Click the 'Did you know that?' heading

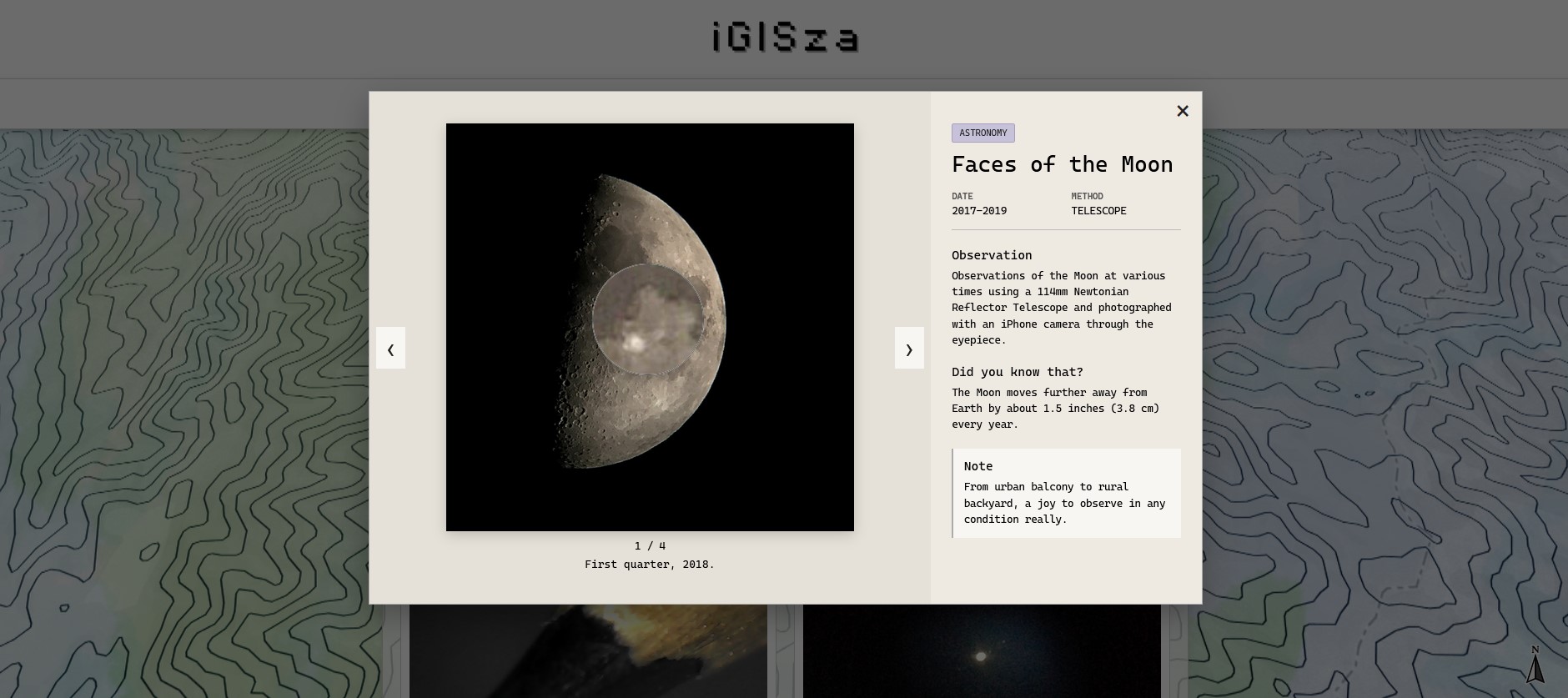pyautogui.click(x=1018, y=372)
